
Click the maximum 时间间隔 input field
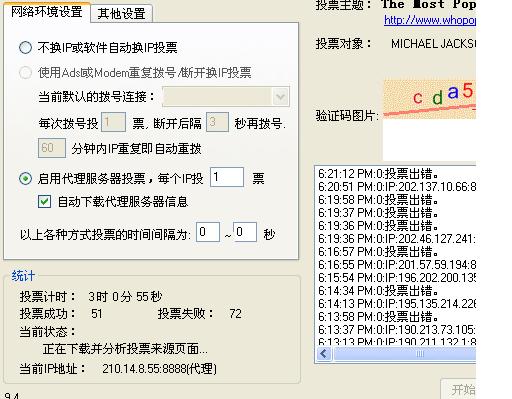pyautogui.click(x=245, y=232)
